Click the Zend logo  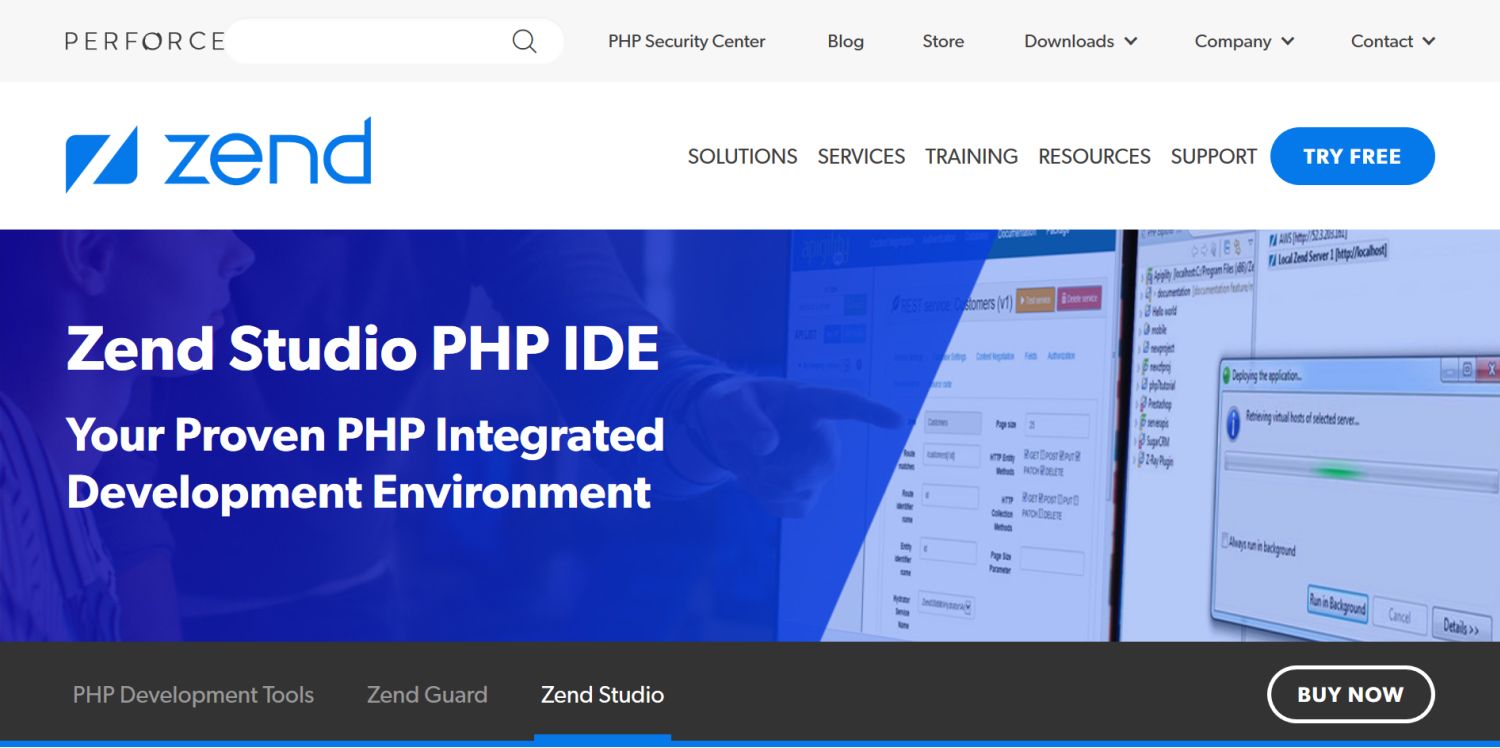click(216, 155)
